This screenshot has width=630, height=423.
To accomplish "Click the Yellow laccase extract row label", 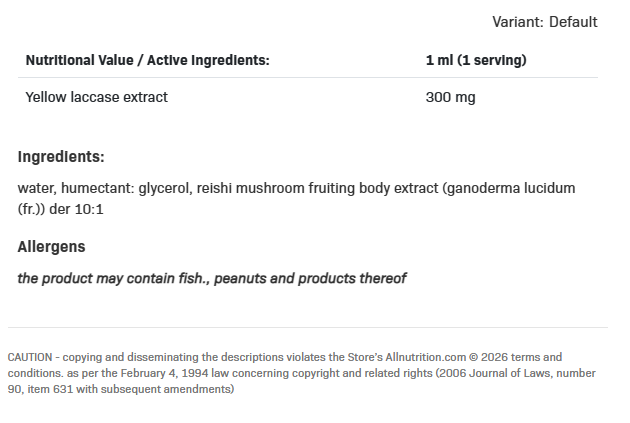I will click(96, 97).
